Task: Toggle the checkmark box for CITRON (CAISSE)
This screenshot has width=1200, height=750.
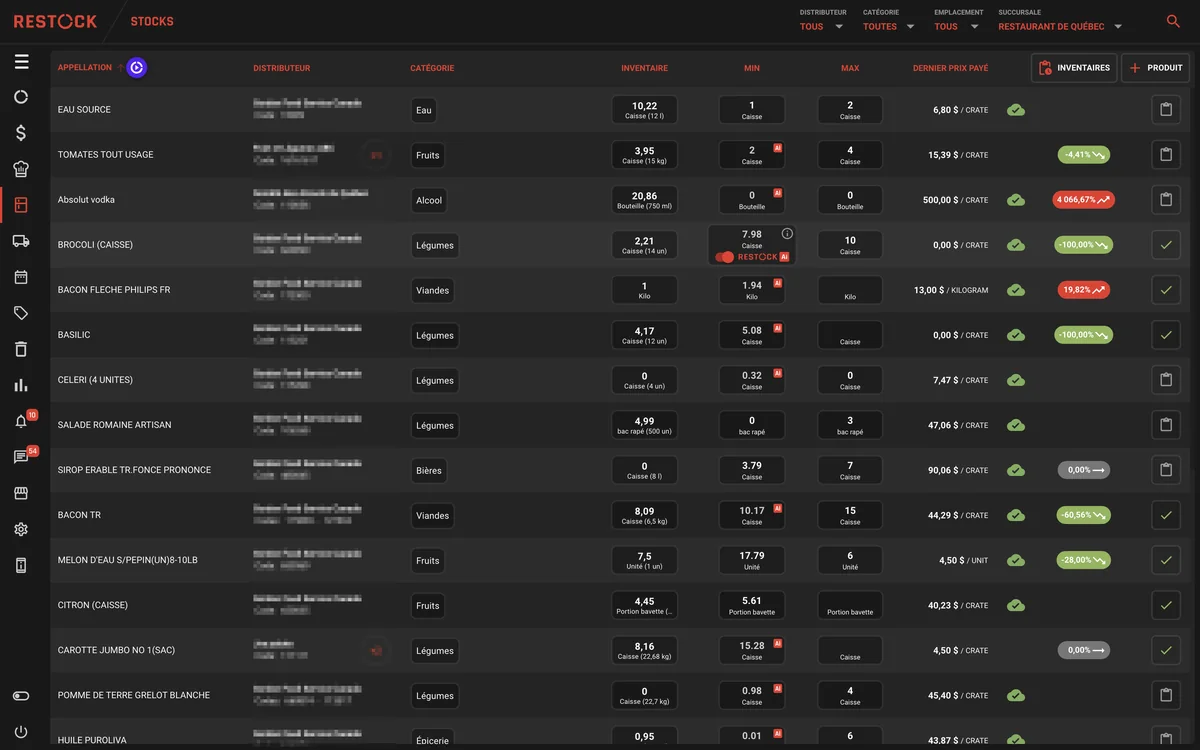Action: [x=1166, y=605]
